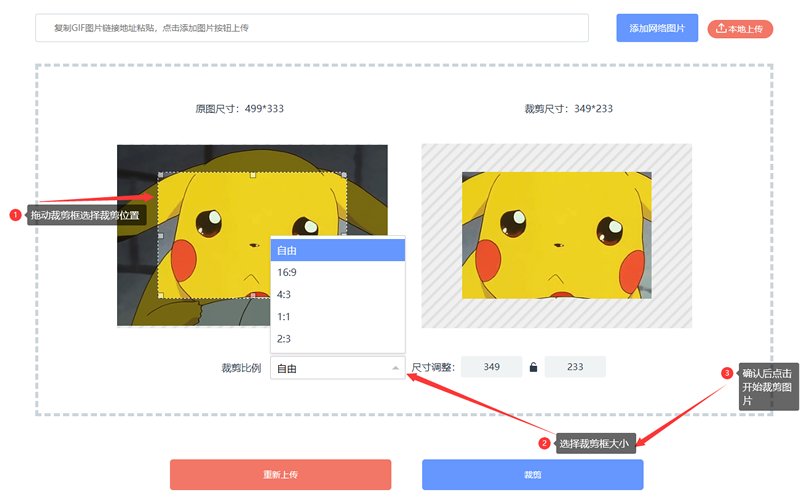Click the 尺寸调整 label text

pyautogui.click(x=433, y=367)
